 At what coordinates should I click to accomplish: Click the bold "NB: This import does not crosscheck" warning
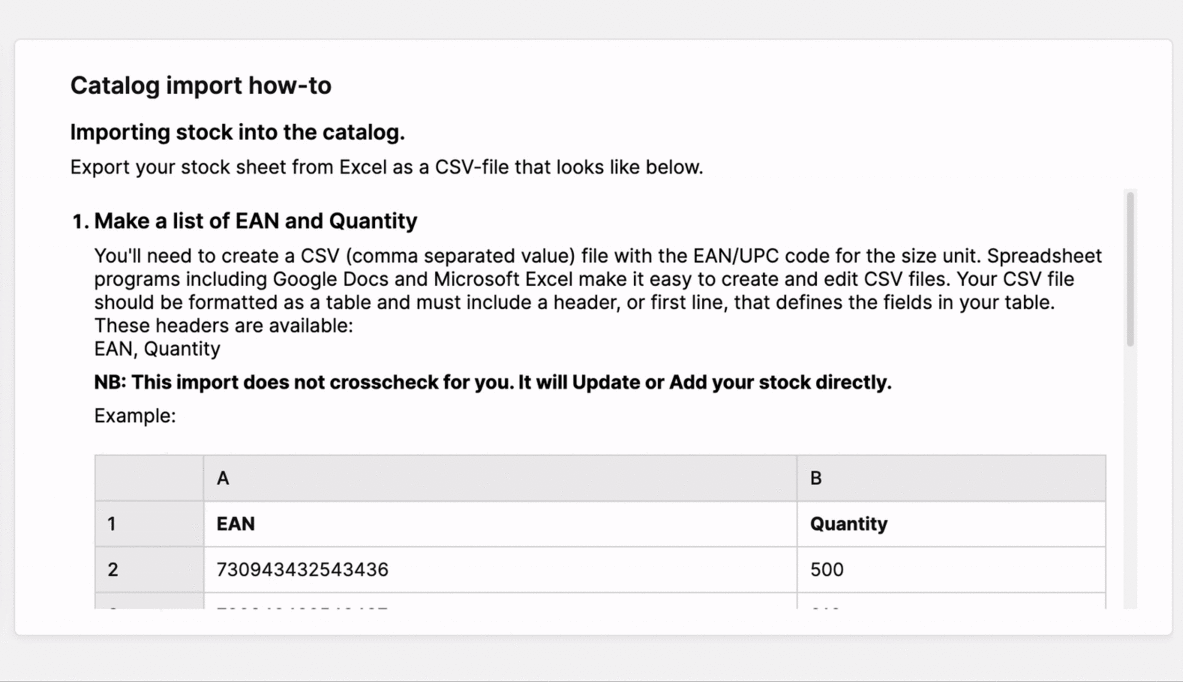click(x=492, y=383)
